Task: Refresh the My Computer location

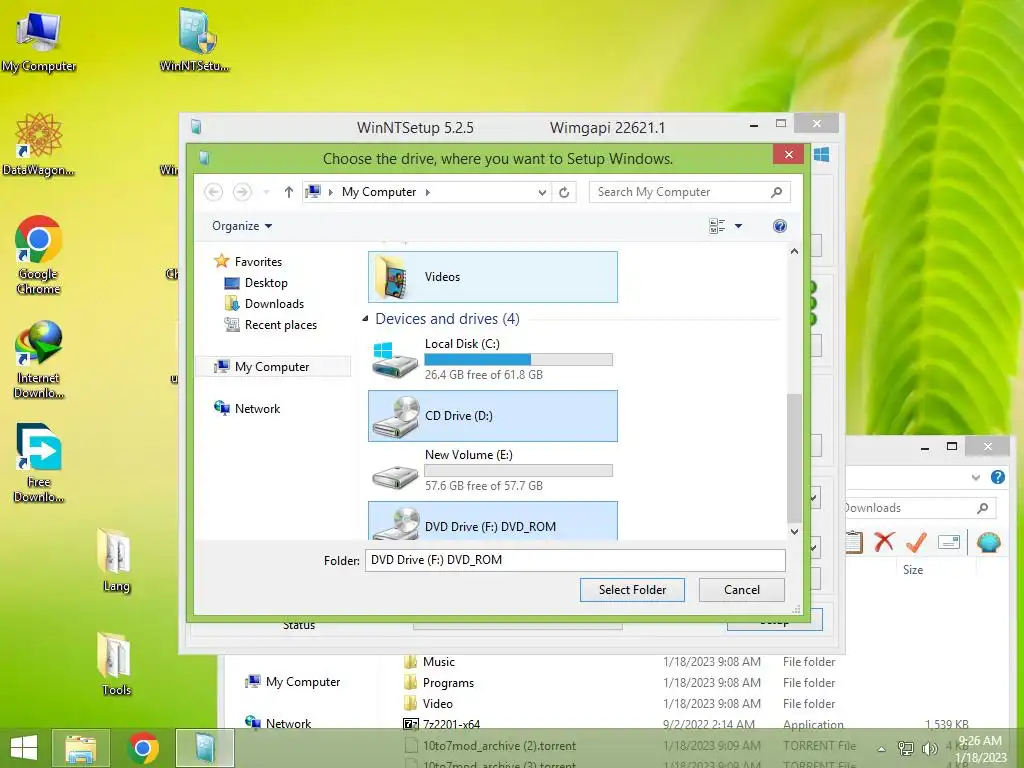Action: coord(564,192)
